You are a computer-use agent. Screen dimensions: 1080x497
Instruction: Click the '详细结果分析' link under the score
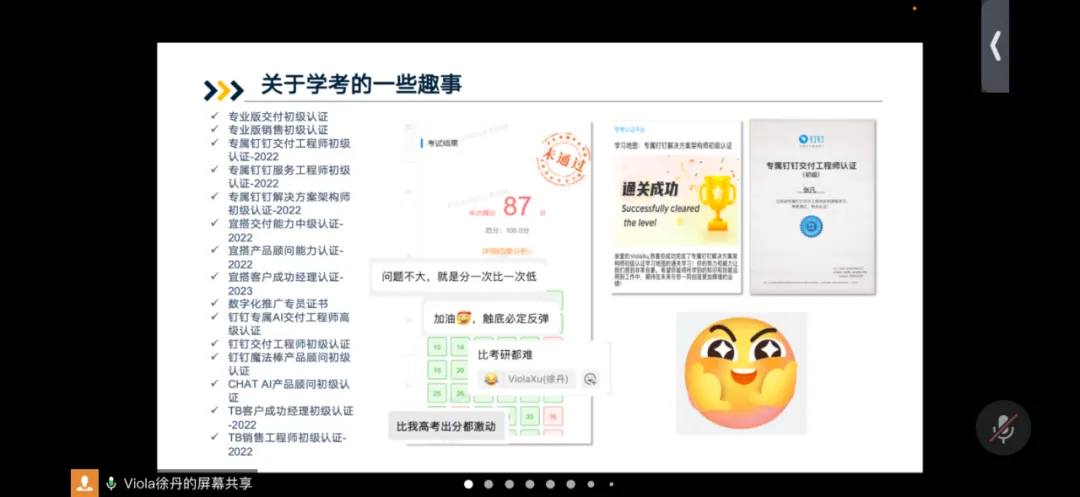[x=508, y=251]
